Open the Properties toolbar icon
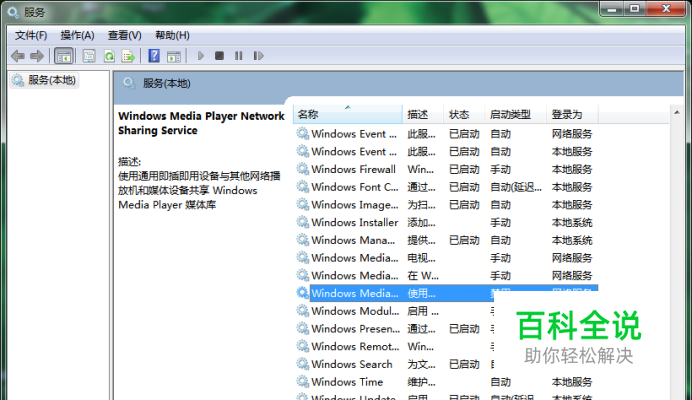 [x=89, y=56]
